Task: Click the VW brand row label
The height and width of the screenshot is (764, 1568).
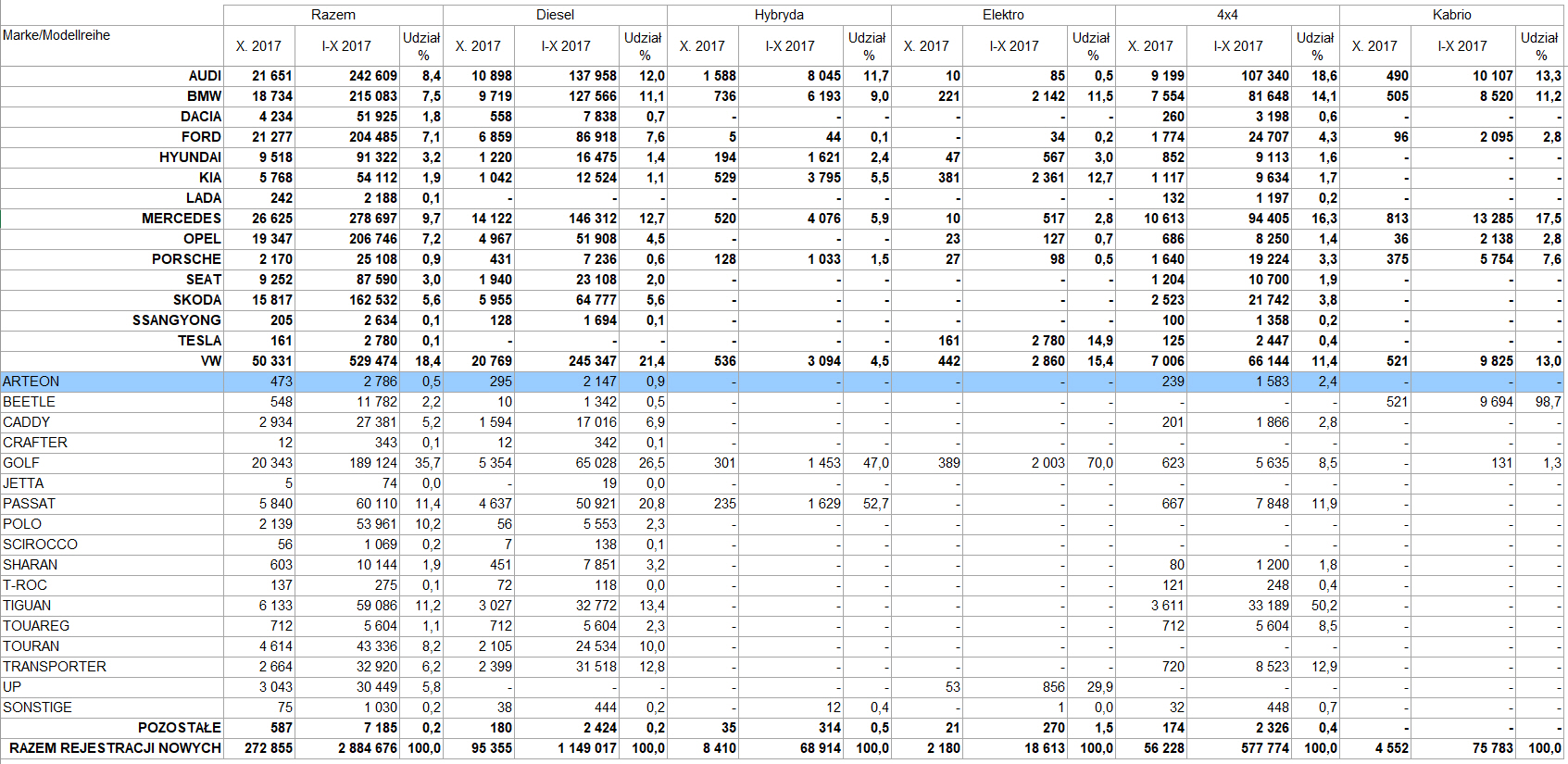Action: pyautogui.click(x=210, y=361)
